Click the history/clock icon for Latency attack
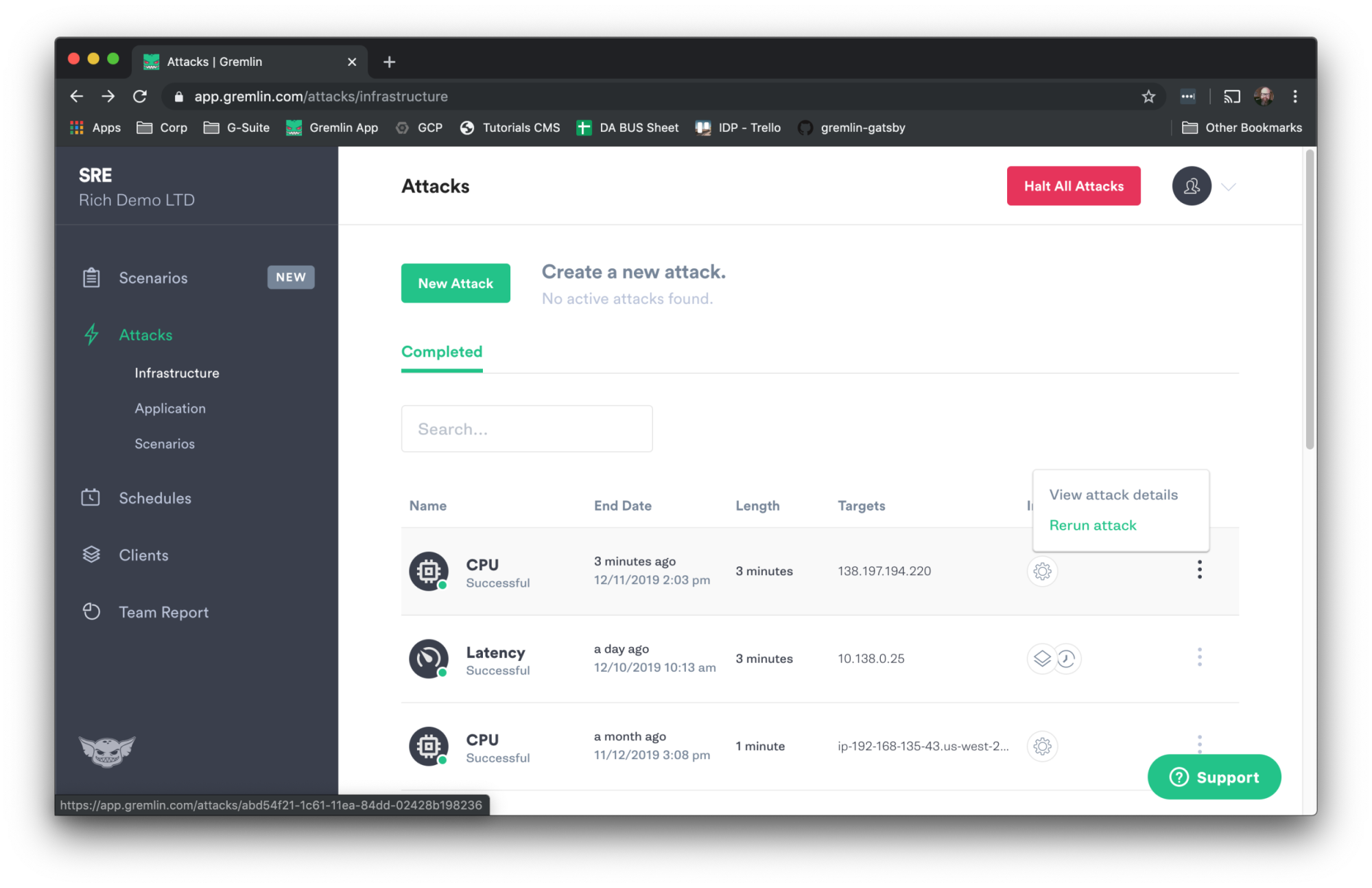 (1067, 658)
